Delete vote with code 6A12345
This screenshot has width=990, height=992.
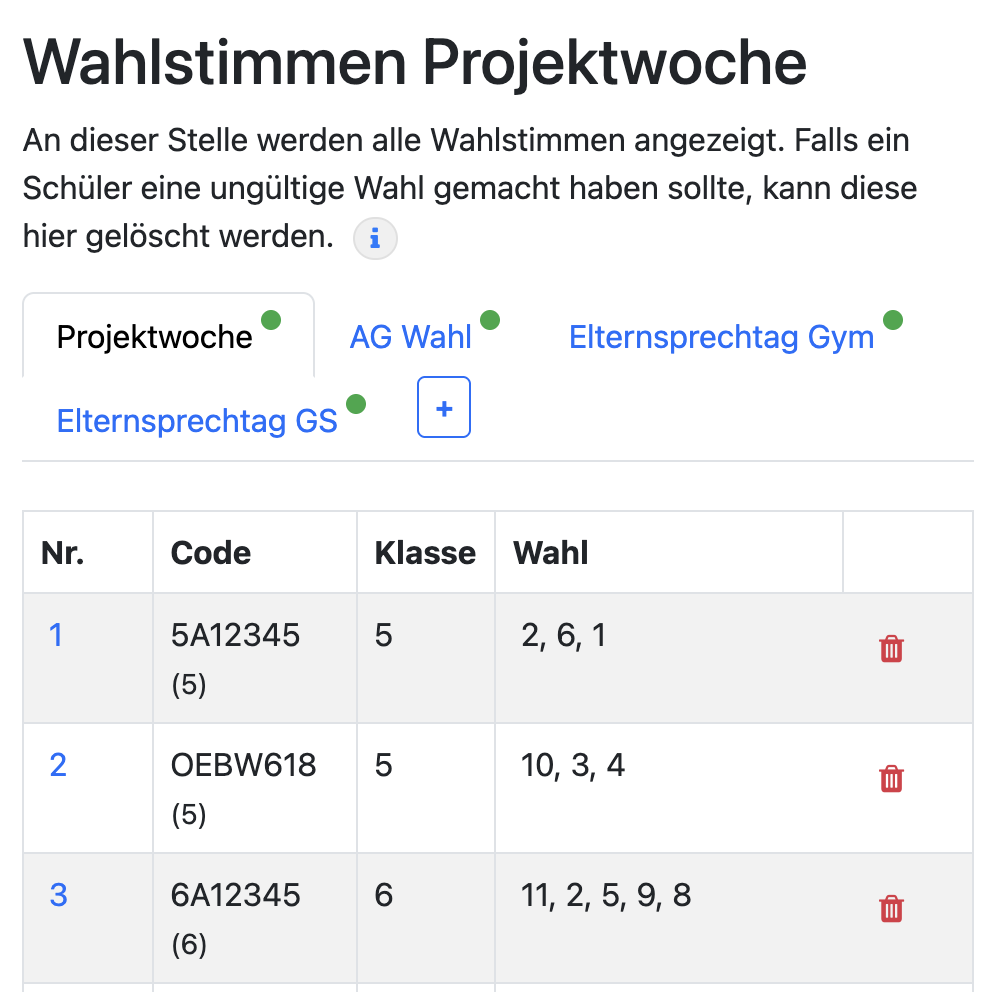coord(891,909)
